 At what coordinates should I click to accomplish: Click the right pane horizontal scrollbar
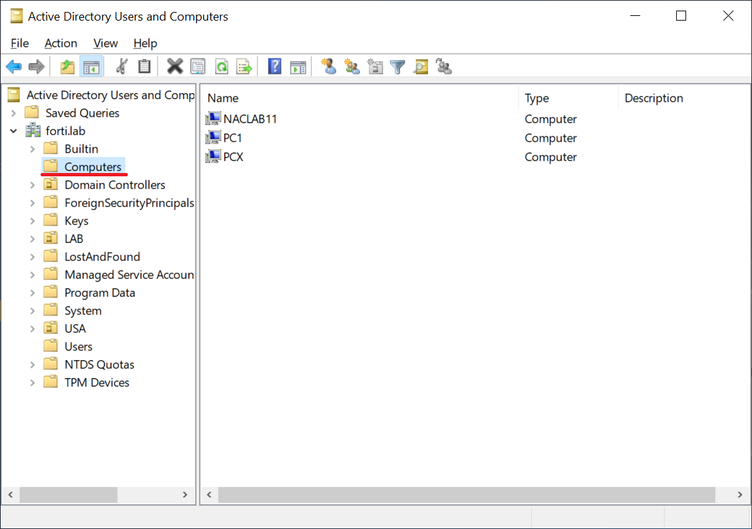tap(467, 495)
